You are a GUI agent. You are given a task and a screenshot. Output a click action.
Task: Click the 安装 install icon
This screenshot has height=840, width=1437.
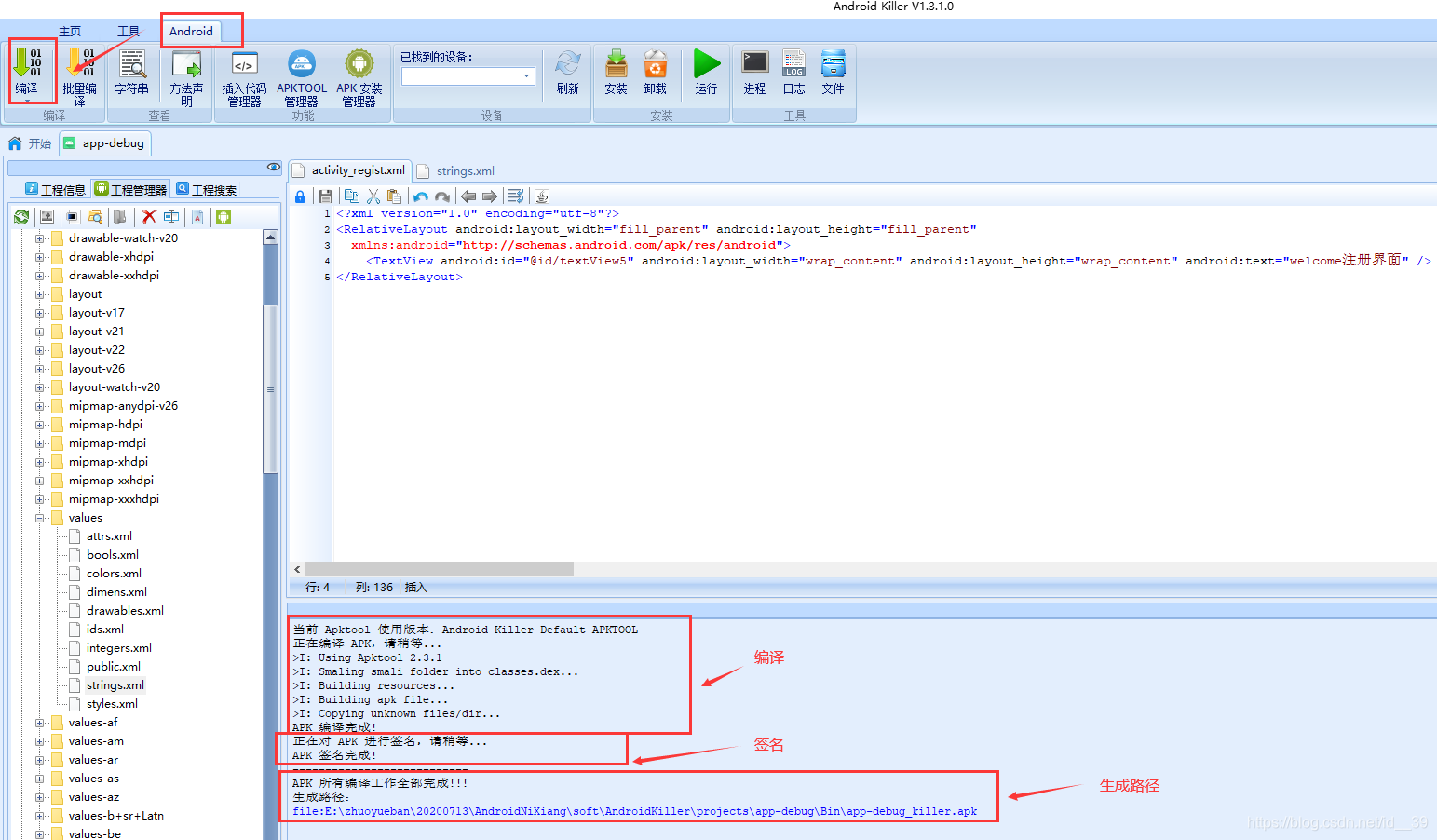point(616,63)
